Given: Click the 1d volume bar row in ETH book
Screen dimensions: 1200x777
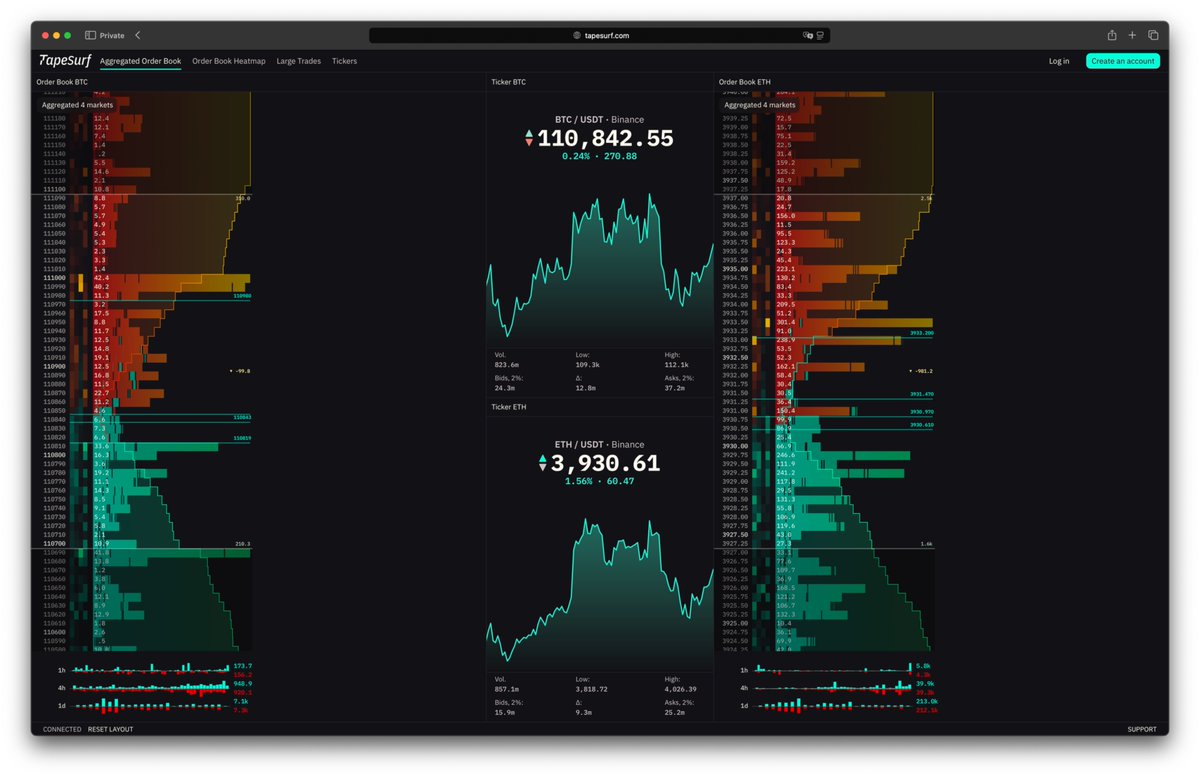Looking at the screenshot, I should tap(833, 706).
